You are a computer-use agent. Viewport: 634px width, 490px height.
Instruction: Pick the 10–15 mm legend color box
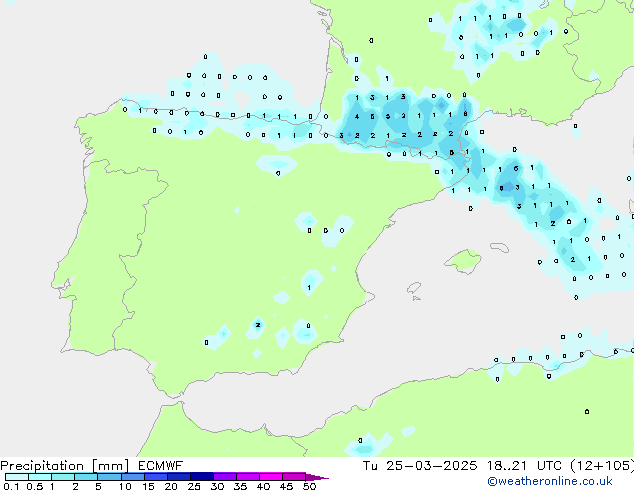[132, 477]
